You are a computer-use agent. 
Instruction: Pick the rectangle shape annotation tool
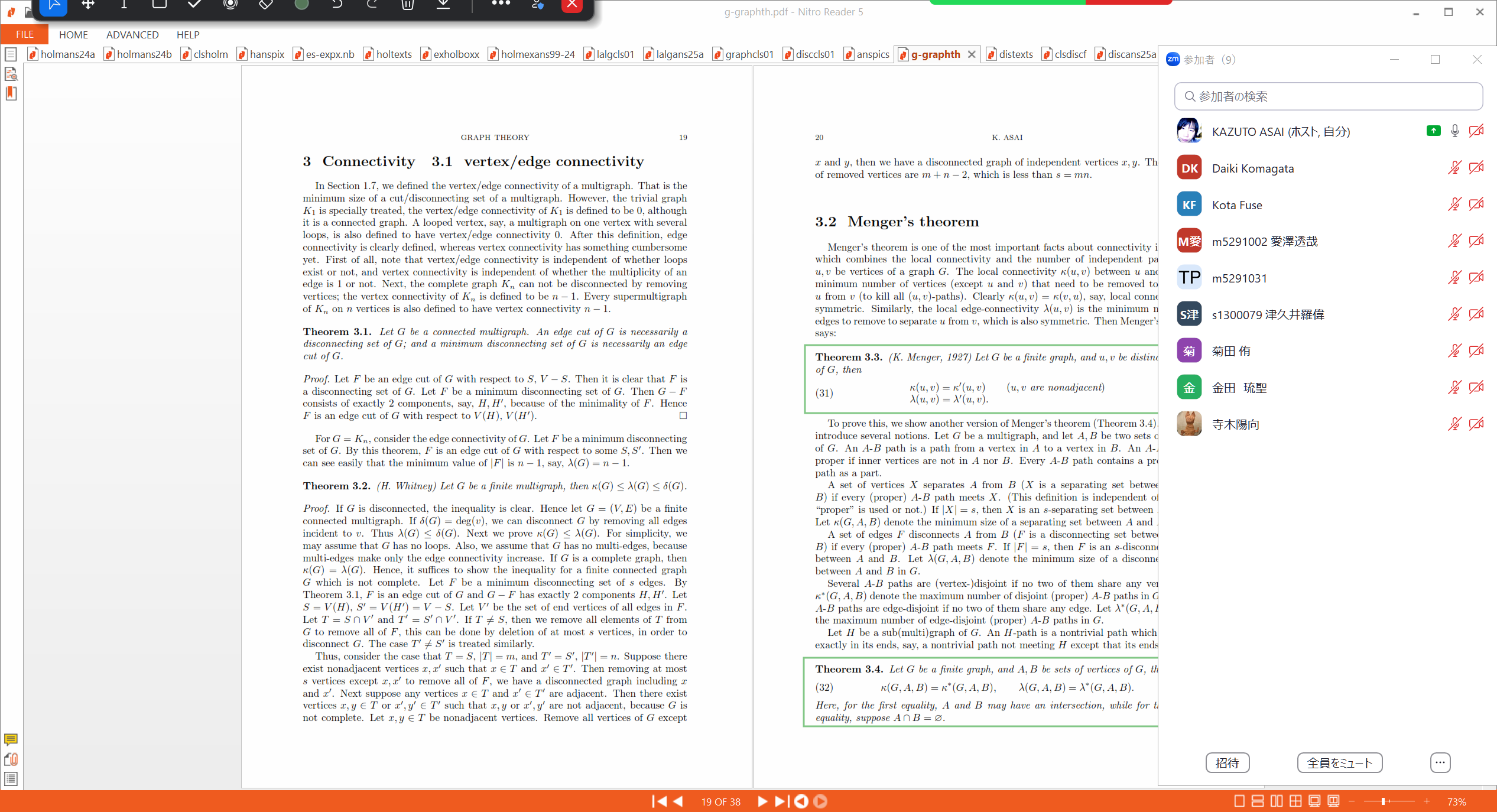click(x=159, y=5)
